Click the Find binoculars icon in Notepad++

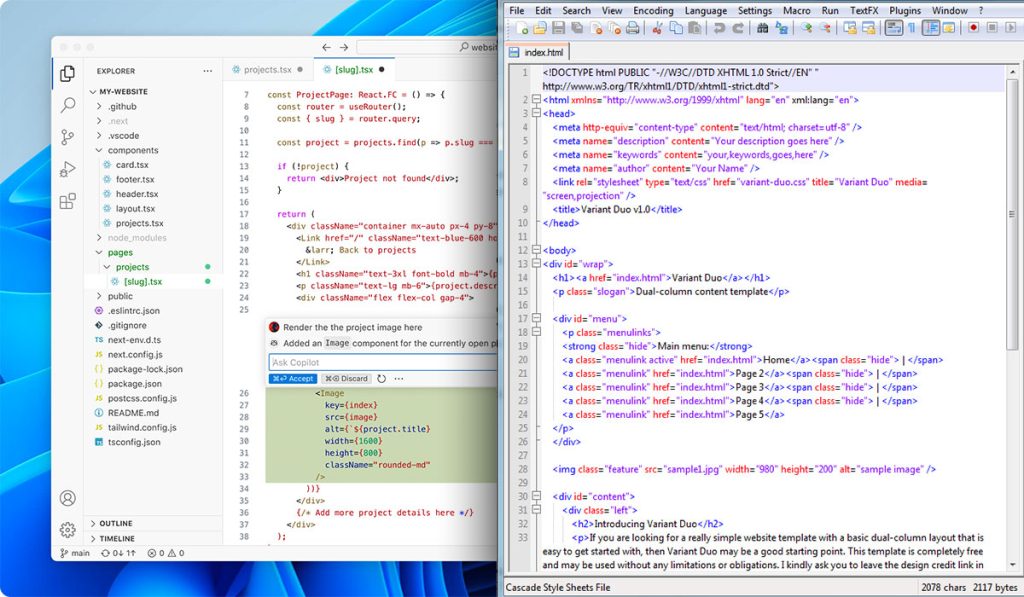tap(762, 27)
